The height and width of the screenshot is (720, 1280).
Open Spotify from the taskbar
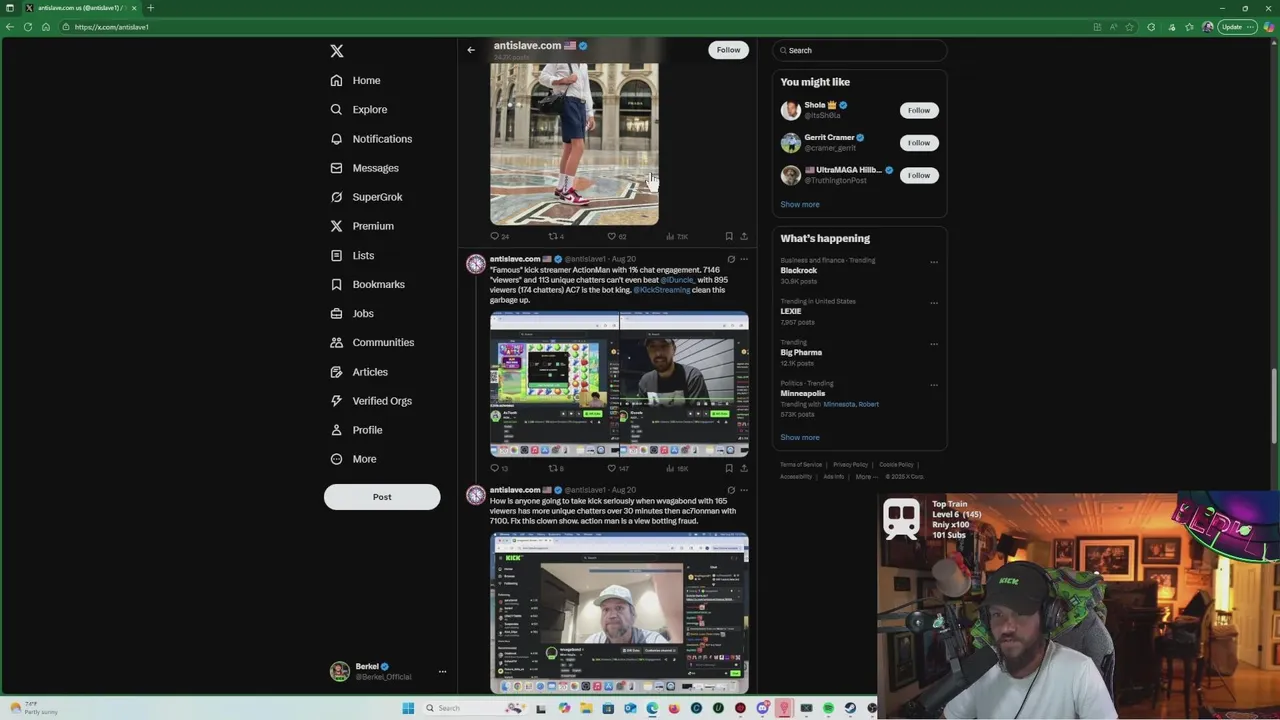tap(828, 708)
